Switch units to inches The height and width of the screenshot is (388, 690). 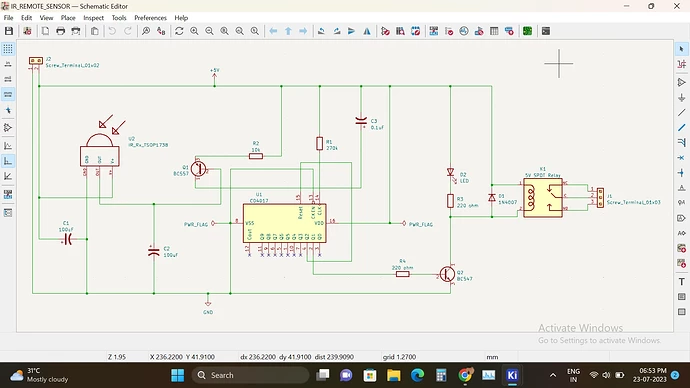(8, 64)
